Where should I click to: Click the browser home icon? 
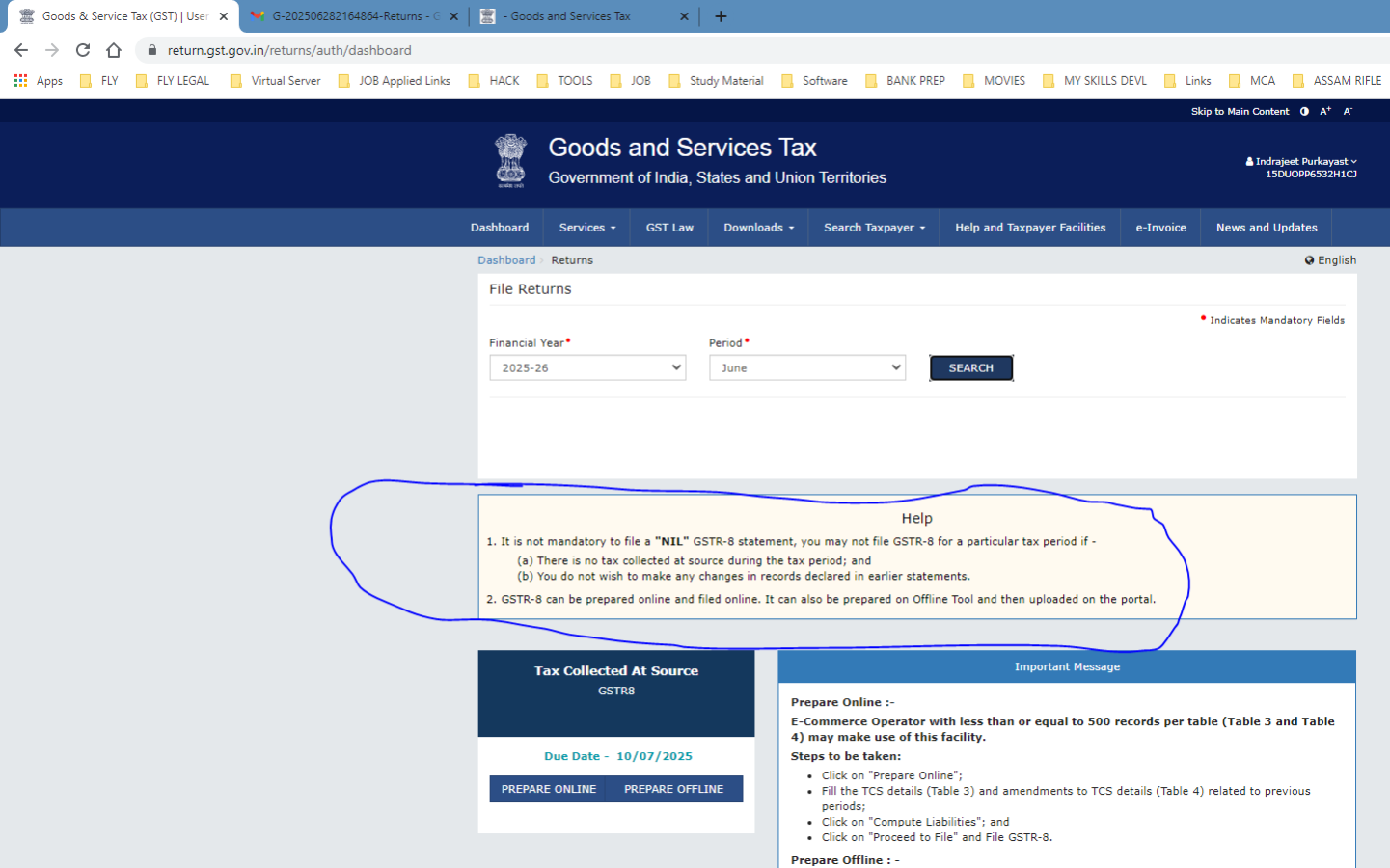pos(114,50)
